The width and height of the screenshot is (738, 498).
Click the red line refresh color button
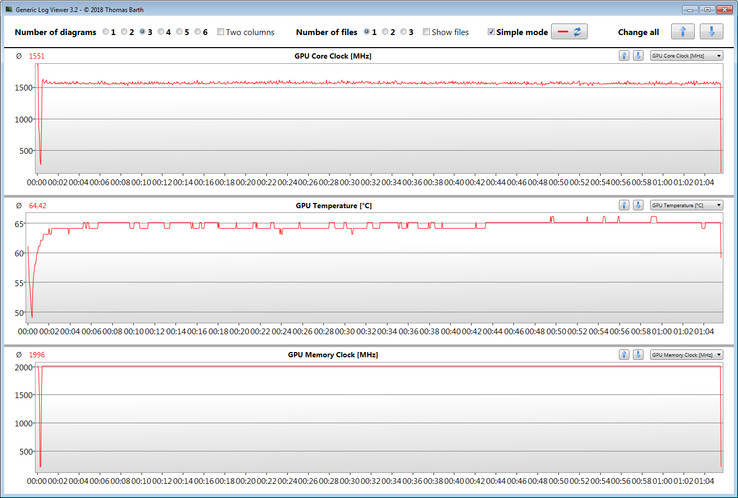click(x=569, y=32)
